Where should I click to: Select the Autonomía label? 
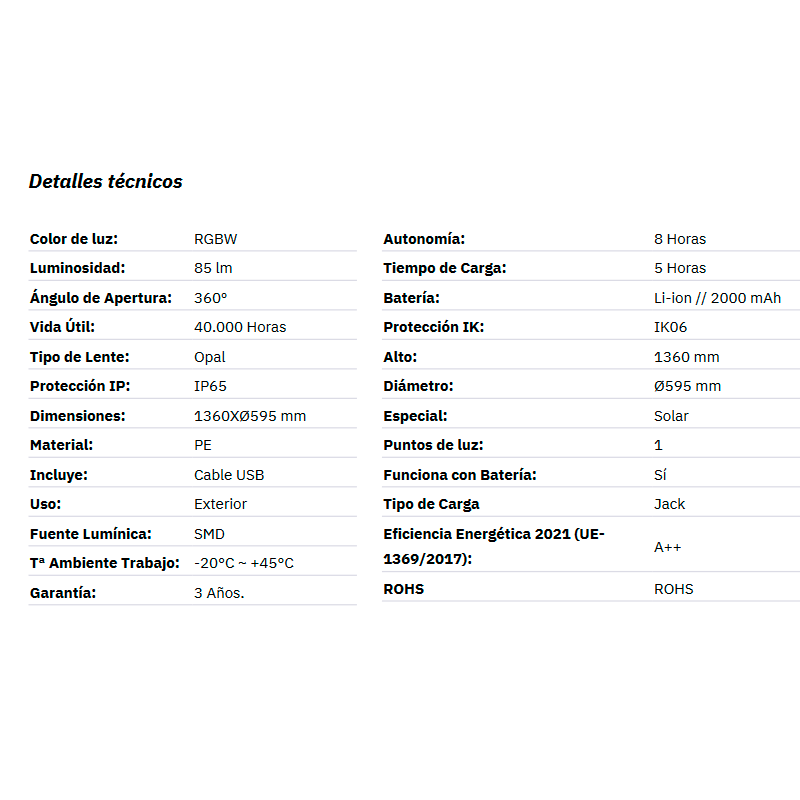click(x=424, y=239)
